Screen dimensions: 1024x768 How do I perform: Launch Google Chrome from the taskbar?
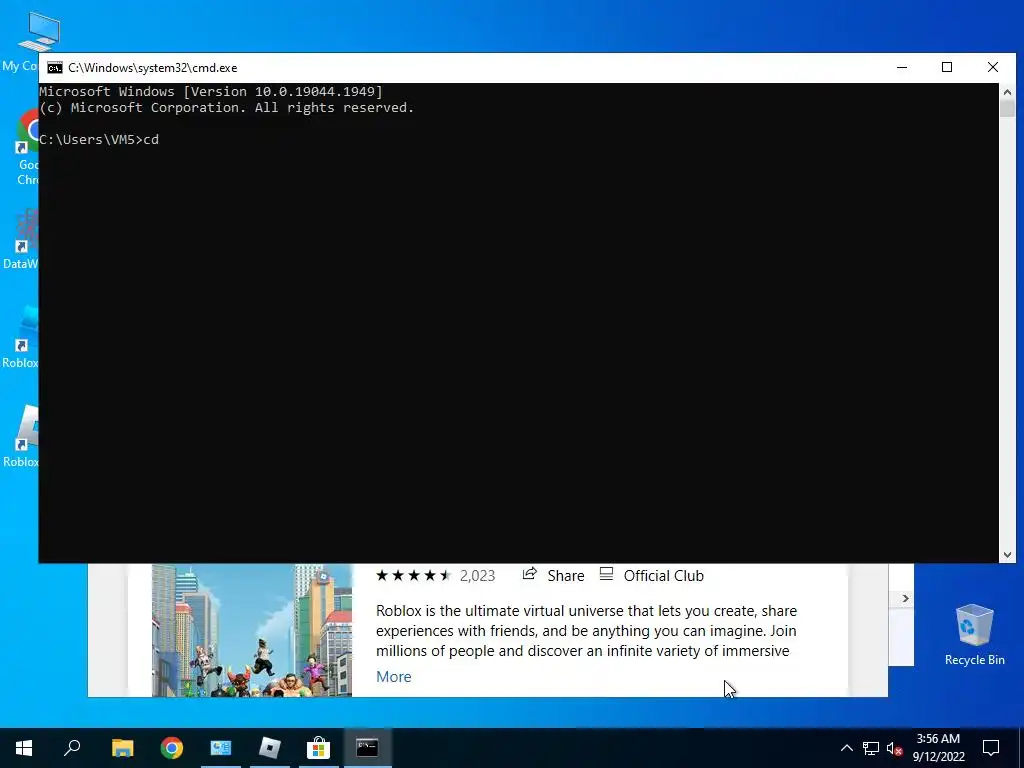coord(172,748)
